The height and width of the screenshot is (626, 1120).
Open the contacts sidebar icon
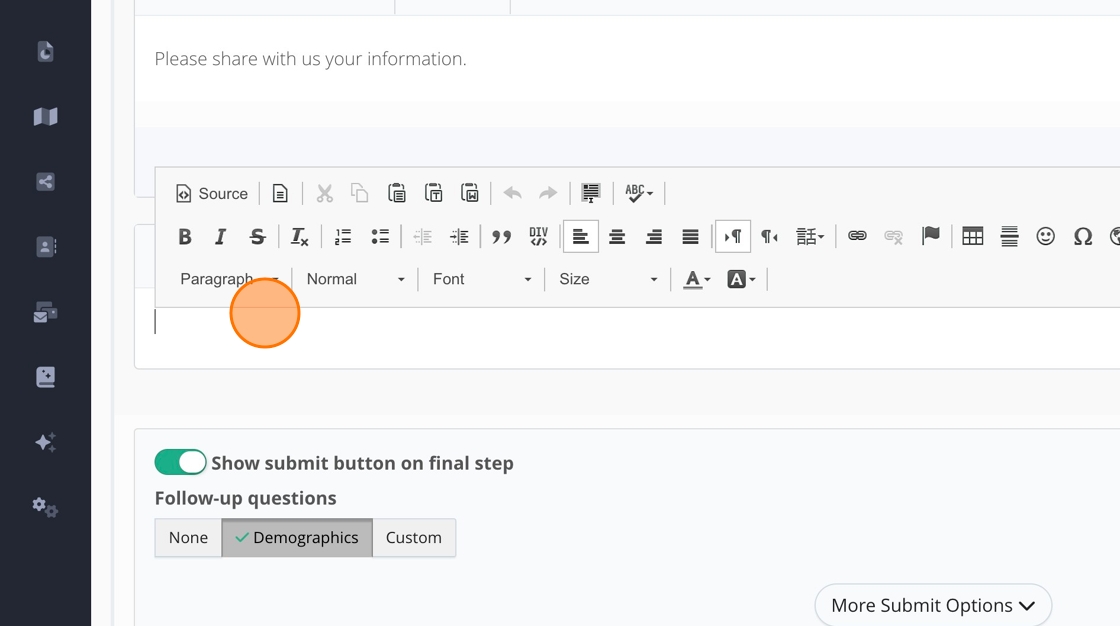(x=46, y=247)
